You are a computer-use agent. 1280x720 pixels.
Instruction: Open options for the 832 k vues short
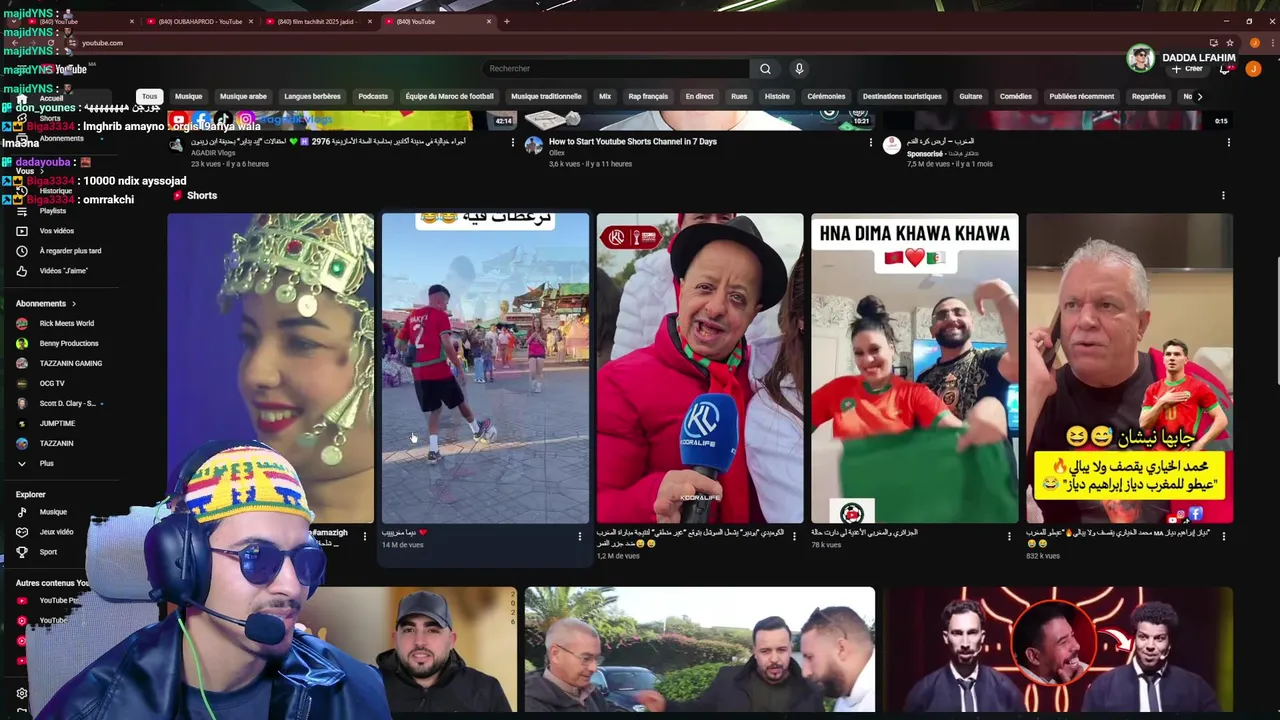click(1225, 536)
